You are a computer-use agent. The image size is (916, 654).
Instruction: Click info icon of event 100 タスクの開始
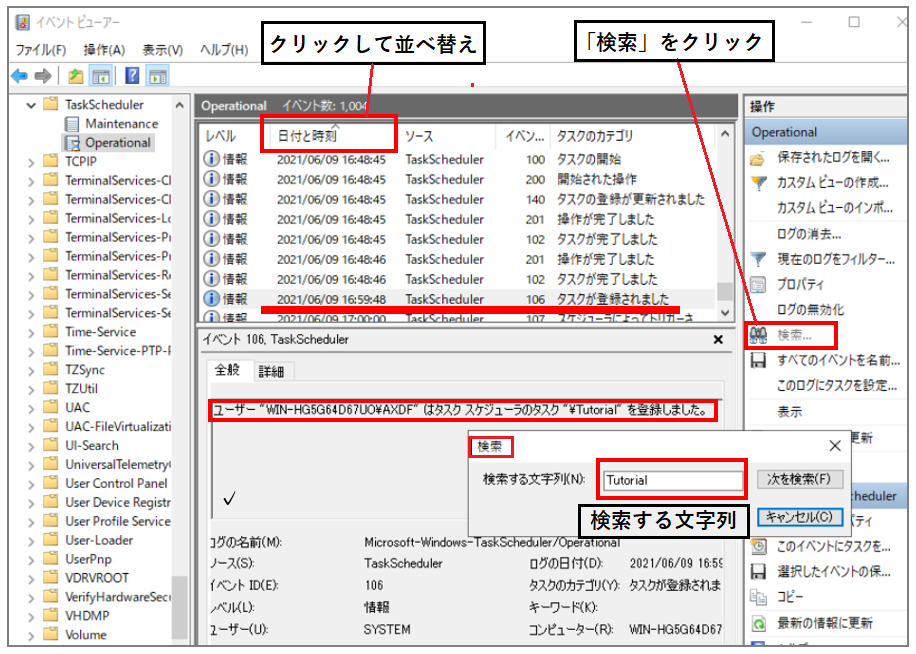[x=211, y=159]
